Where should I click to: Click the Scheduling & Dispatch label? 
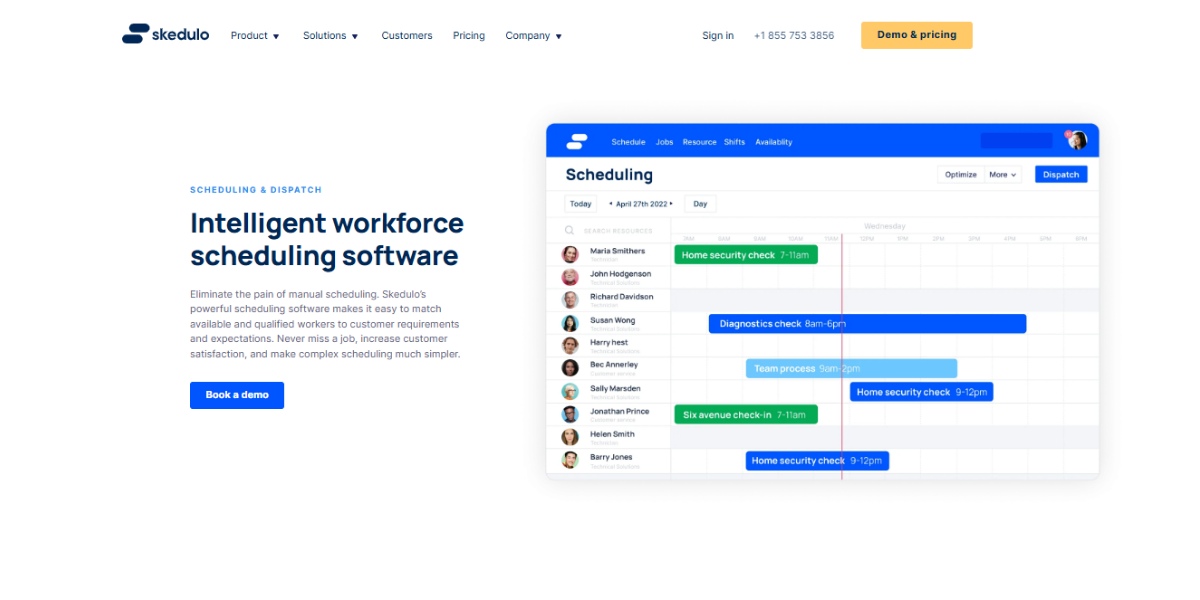tap(256, 190)
